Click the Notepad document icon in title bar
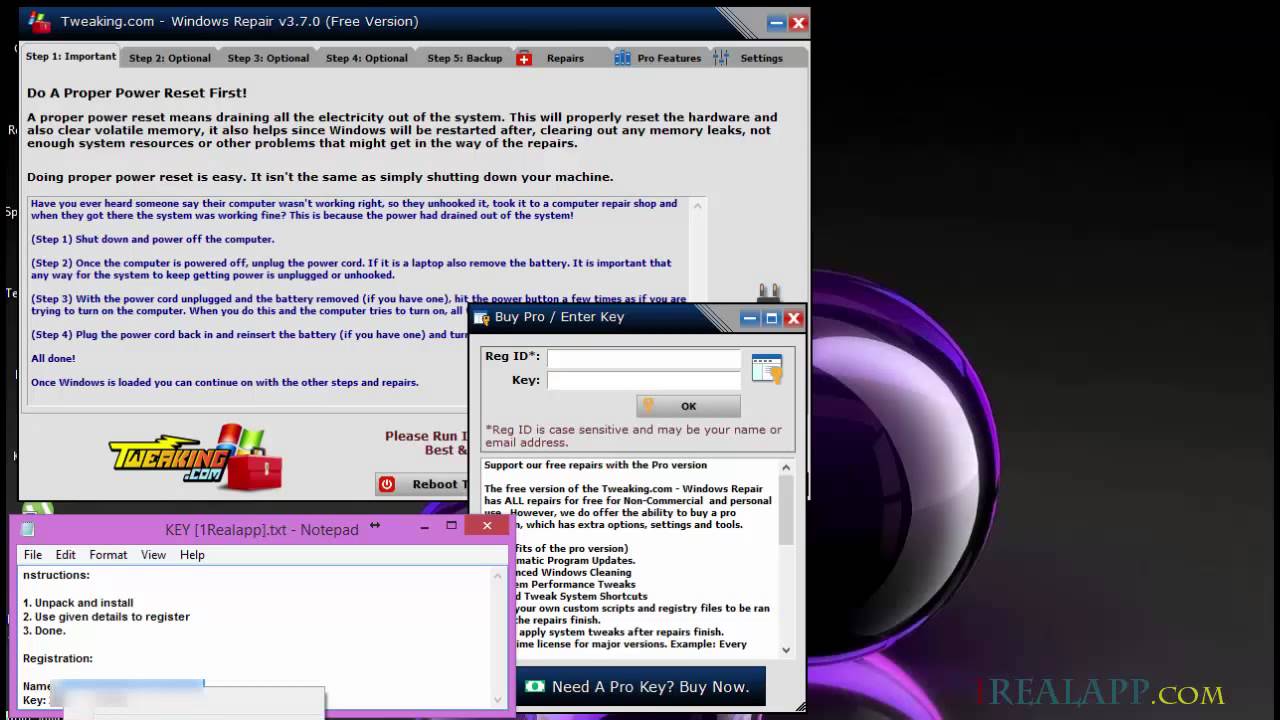 pyautogui.click(x=28, y=529)
